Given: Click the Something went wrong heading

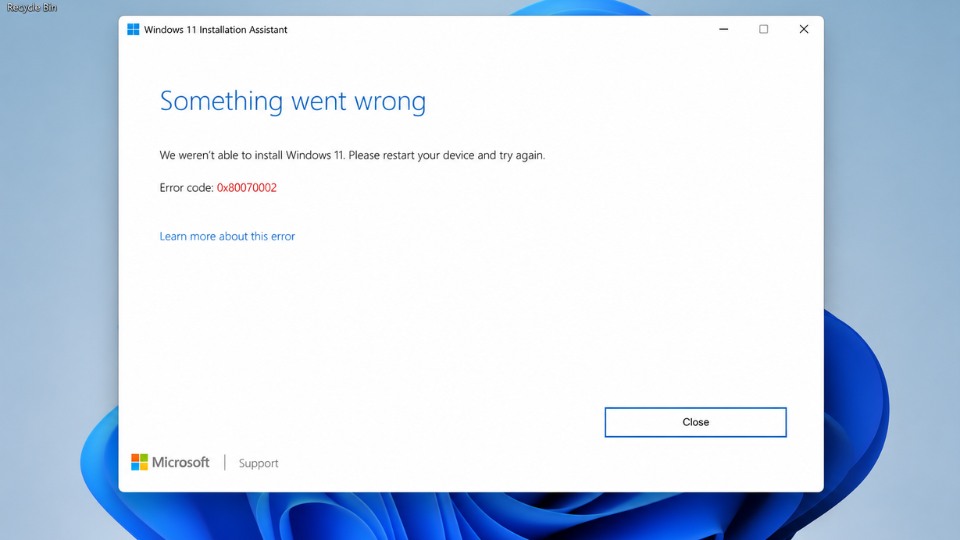Looking at the screenshot, I should (293, 101).
